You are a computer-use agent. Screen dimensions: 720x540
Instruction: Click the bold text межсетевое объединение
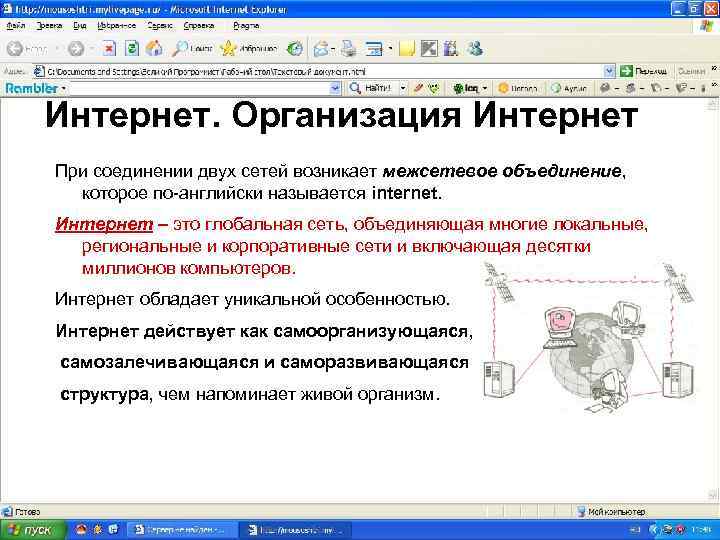coord(502,171)
